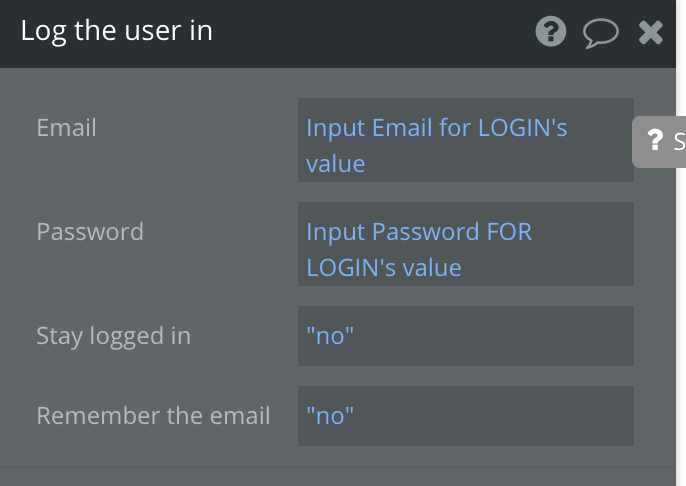This screenshot has height=486, width=686.
Task: Edit the Password dynamic expression field
Action: 466,244
